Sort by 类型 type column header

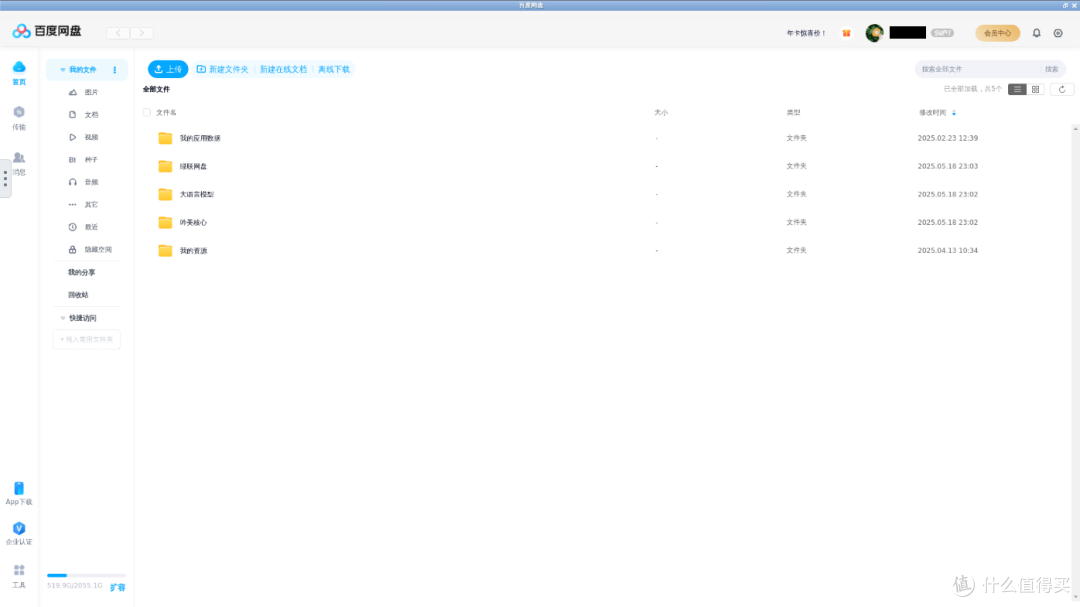coord(793,112)
